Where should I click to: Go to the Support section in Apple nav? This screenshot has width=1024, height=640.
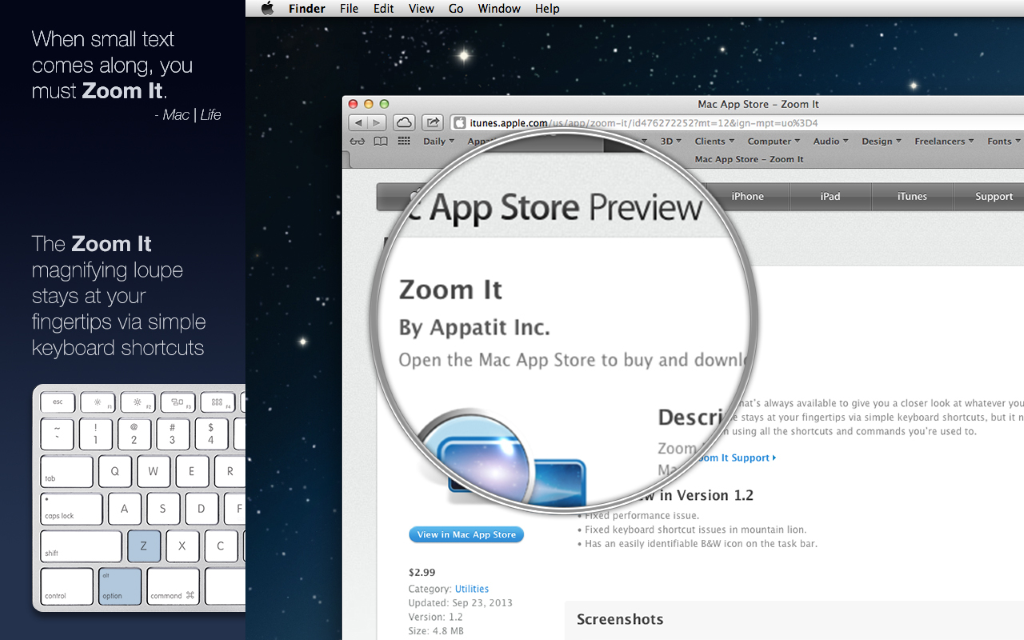[x=993, y=197]
